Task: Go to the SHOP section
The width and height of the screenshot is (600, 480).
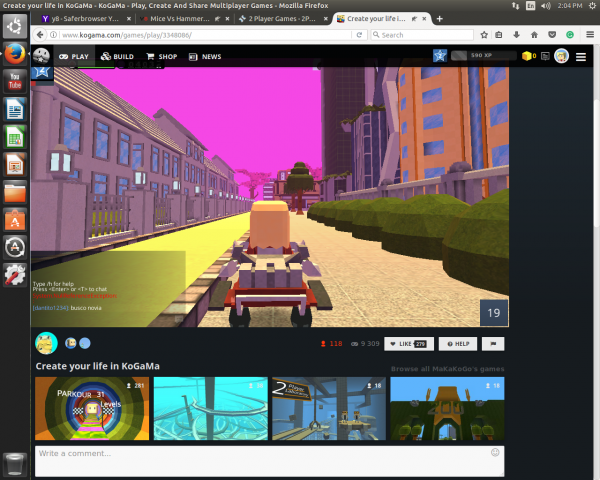Action: tap(162, 57)
